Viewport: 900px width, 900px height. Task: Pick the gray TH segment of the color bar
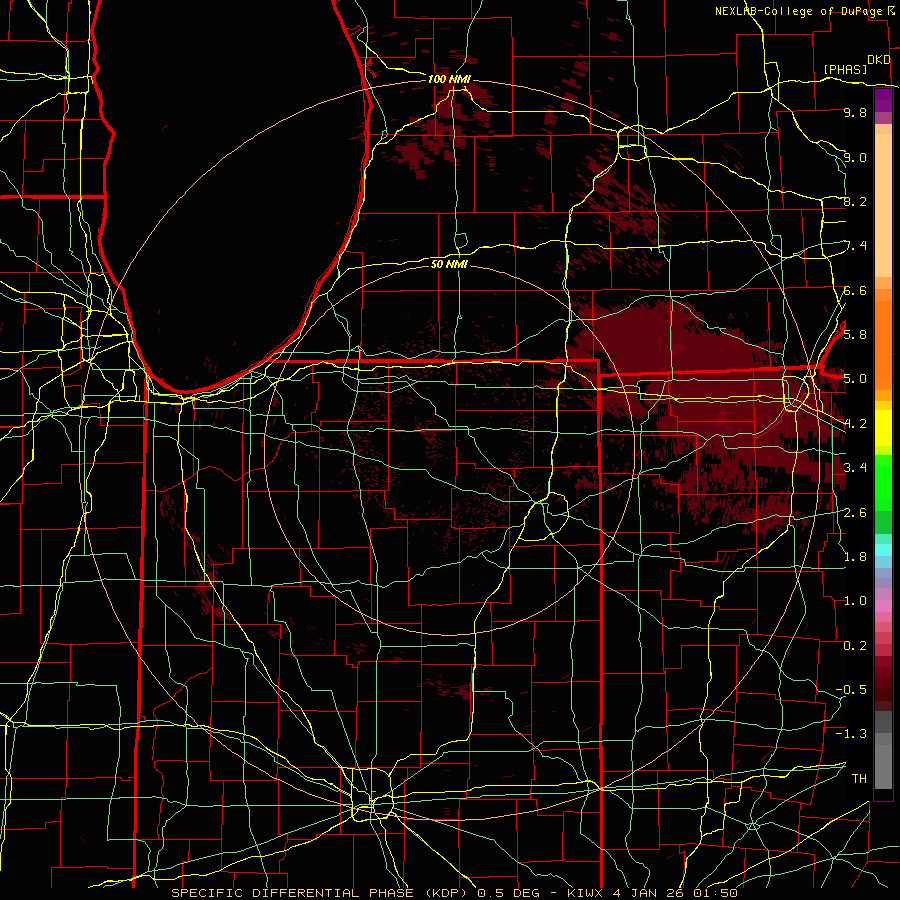click(x=883, y=766)
